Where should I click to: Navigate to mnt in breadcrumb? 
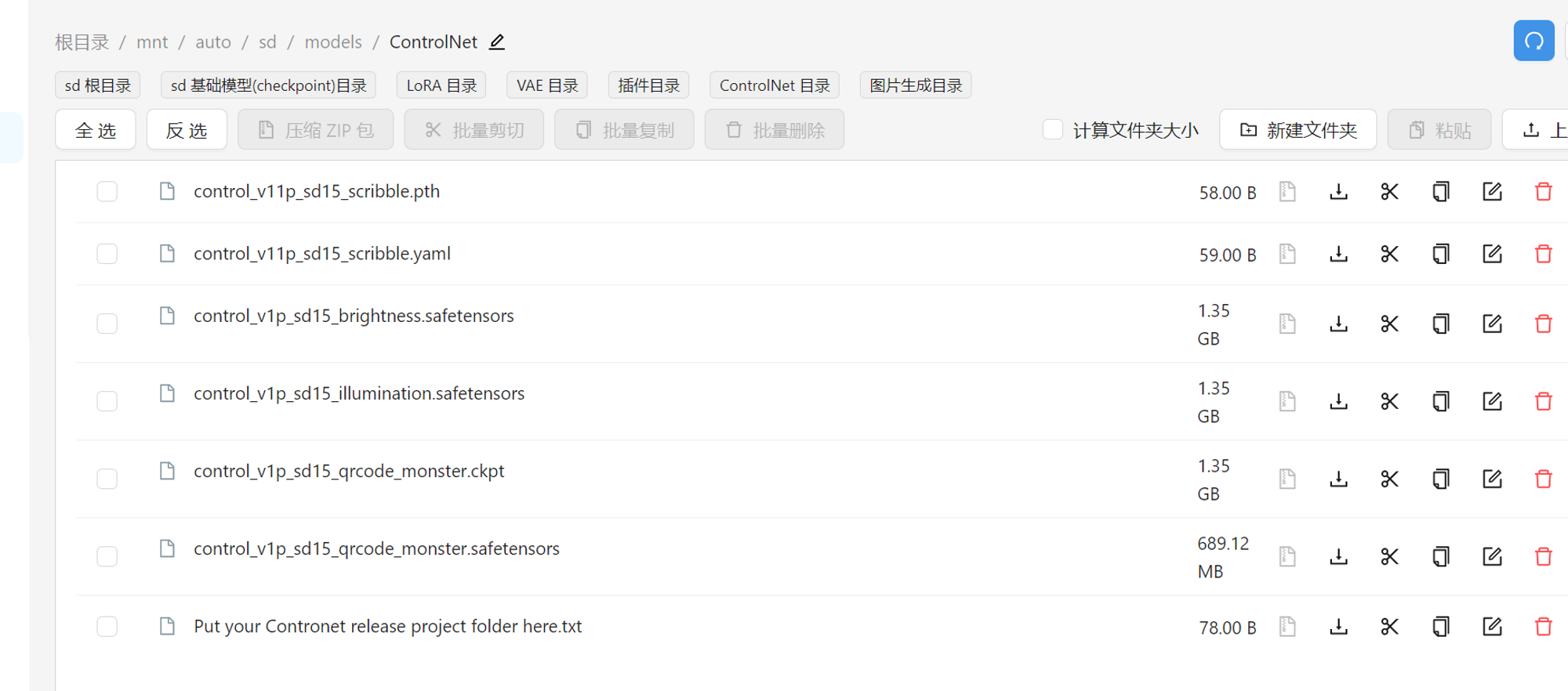tap(152, 42)
